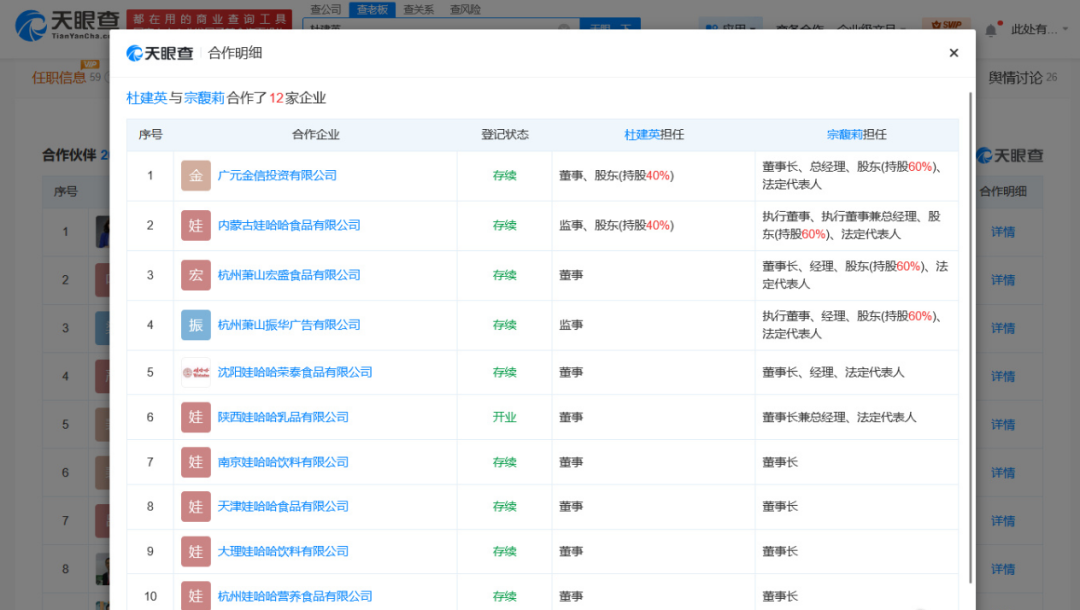Viewport: 1080px width, 610px height.
Task: Open 内蒙古娃哈哈食品有限公司 link
Action: [x=289, y=225]
